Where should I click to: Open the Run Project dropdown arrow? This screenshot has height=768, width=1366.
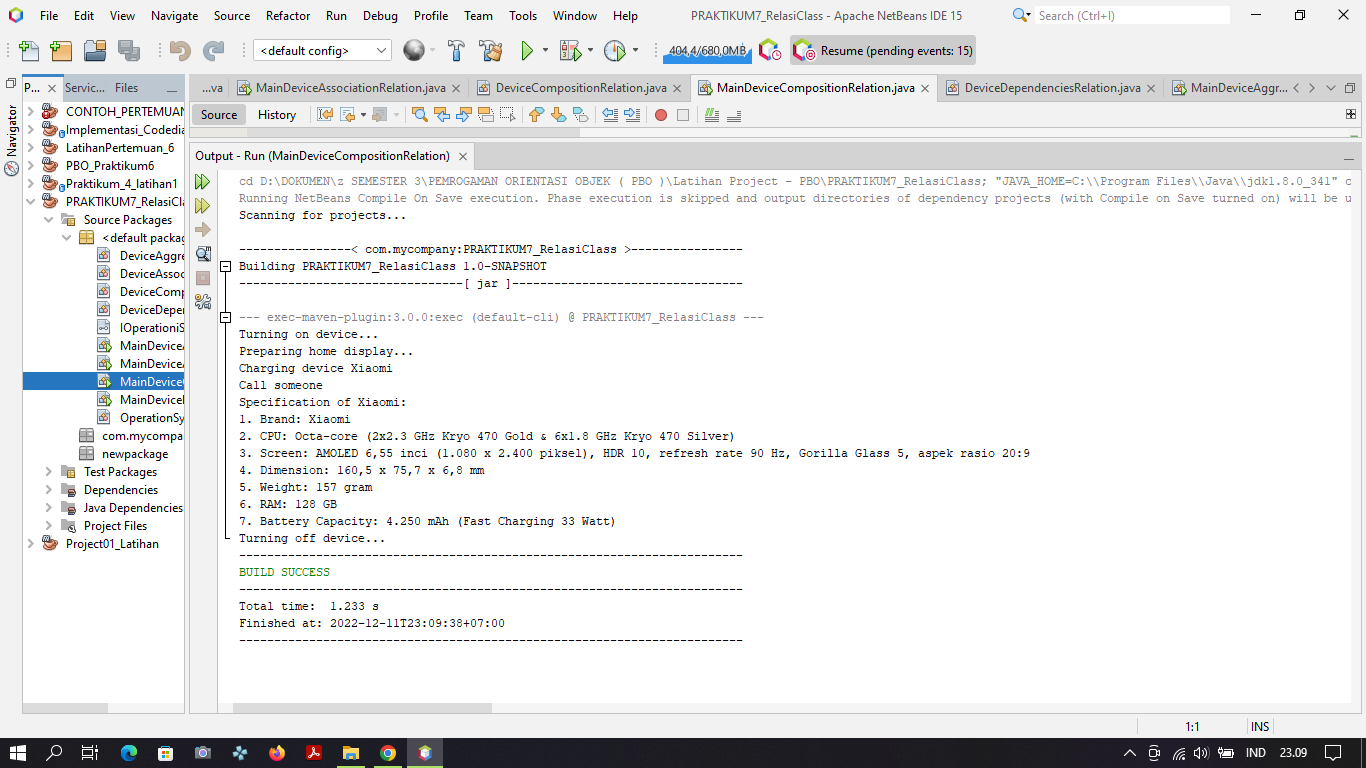pos(545,51)
